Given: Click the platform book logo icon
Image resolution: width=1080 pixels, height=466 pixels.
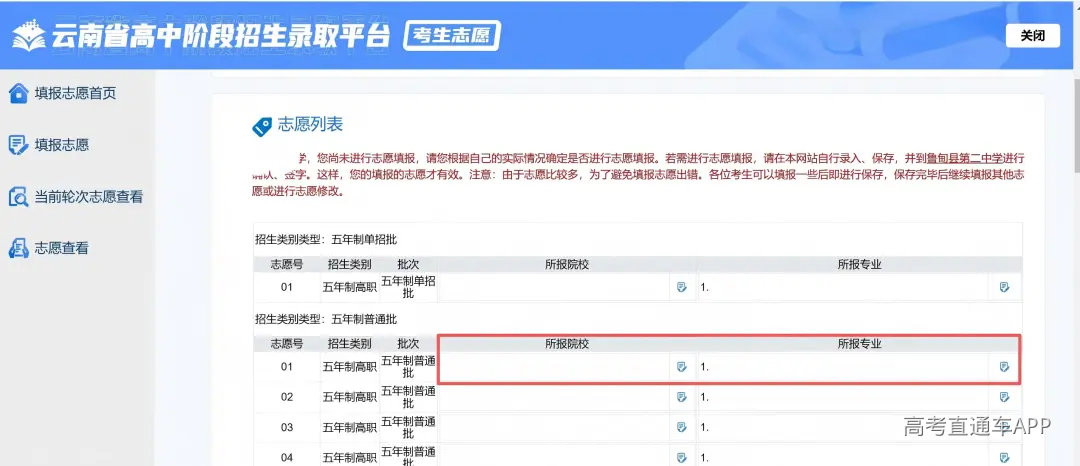Looking at the screenshot, I should 28,36.
